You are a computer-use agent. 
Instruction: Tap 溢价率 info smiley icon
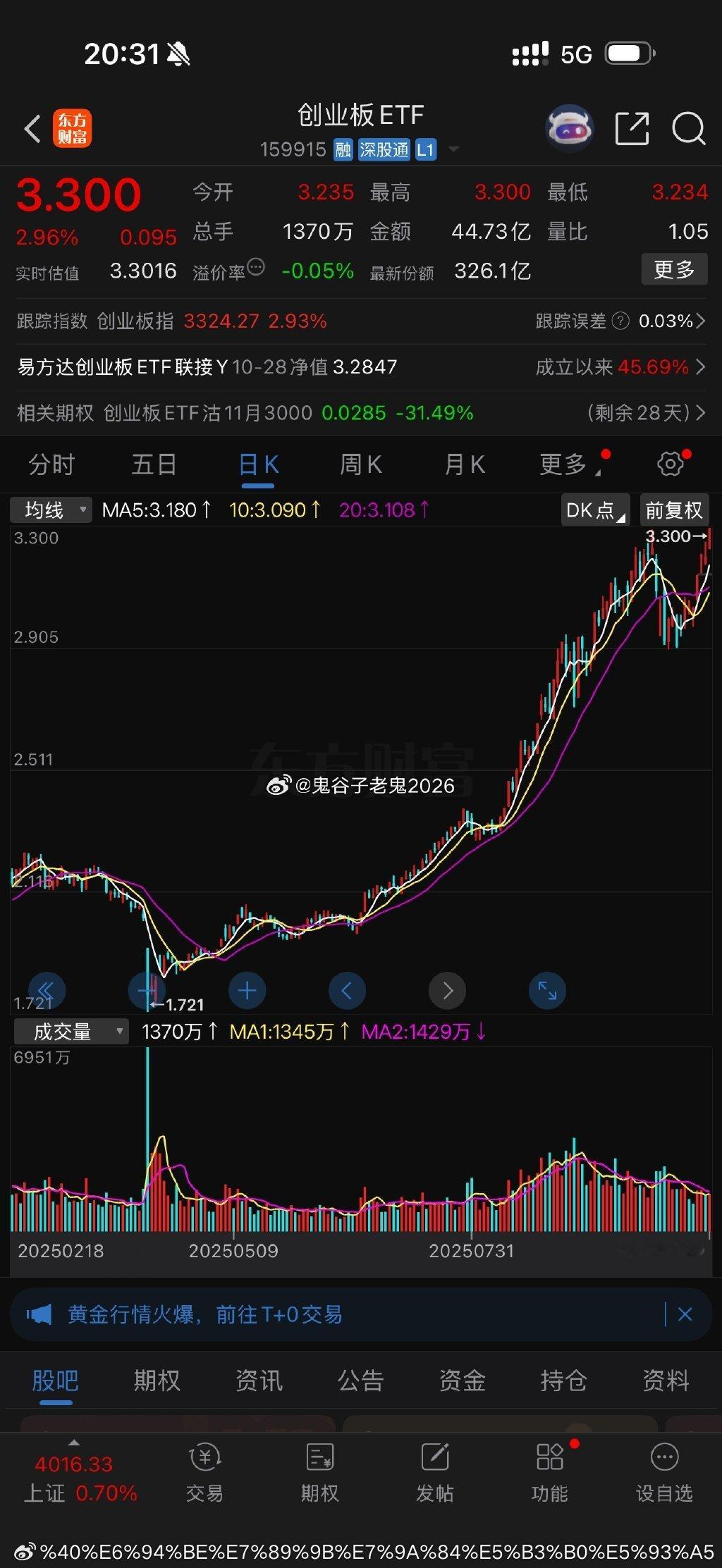point(256,267)
